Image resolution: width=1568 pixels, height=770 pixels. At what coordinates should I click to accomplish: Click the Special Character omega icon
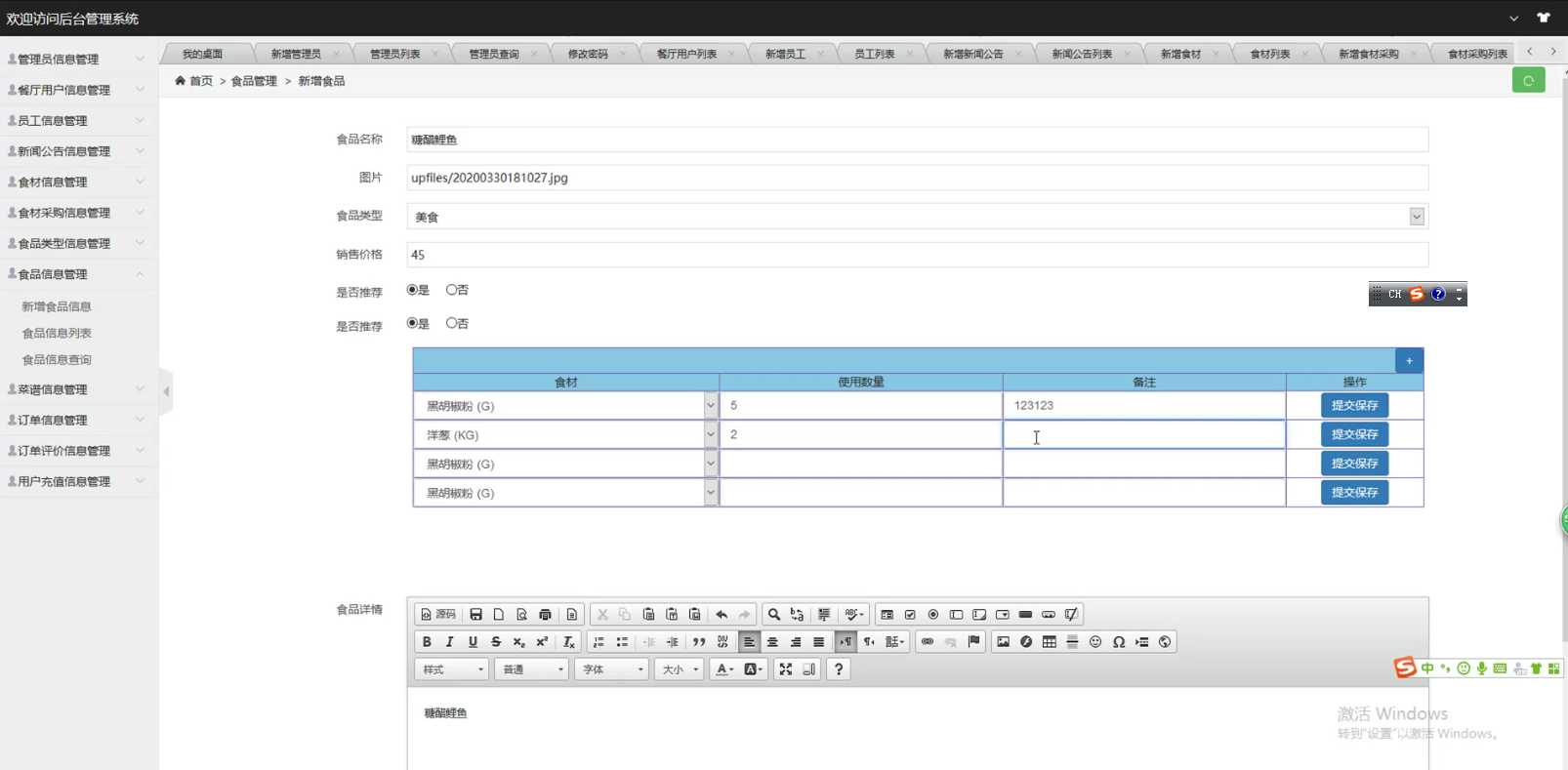pyautogui.click(x=1119, y=641)
